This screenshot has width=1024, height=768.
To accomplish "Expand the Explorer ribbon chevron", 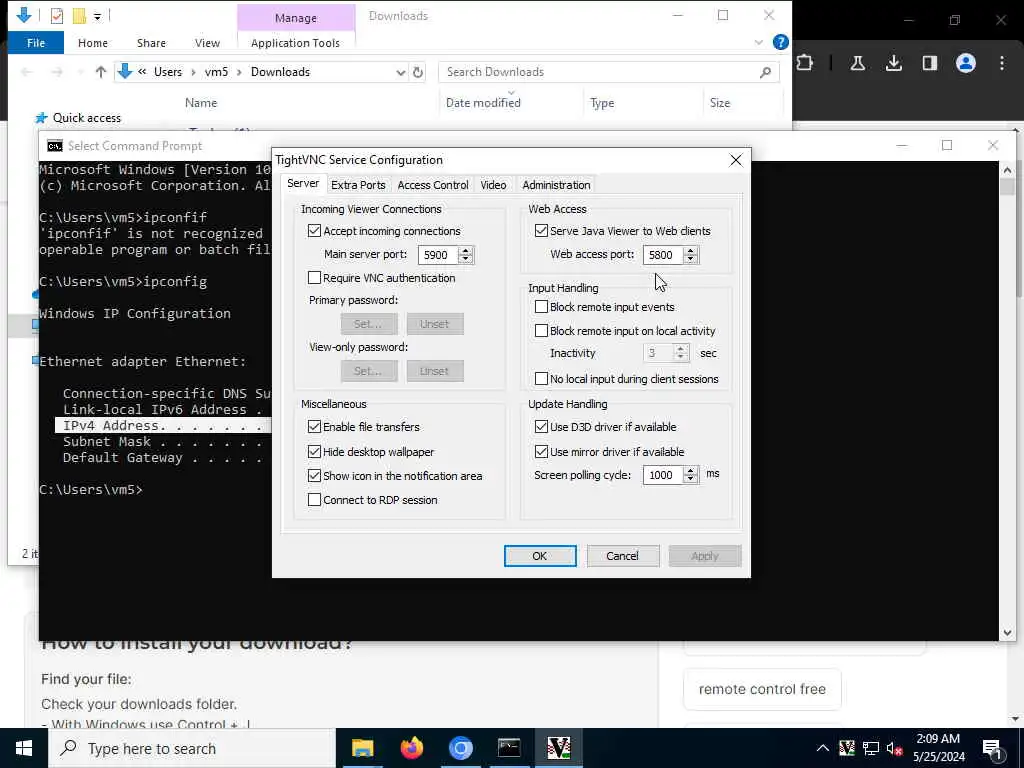I will point(759,42).
